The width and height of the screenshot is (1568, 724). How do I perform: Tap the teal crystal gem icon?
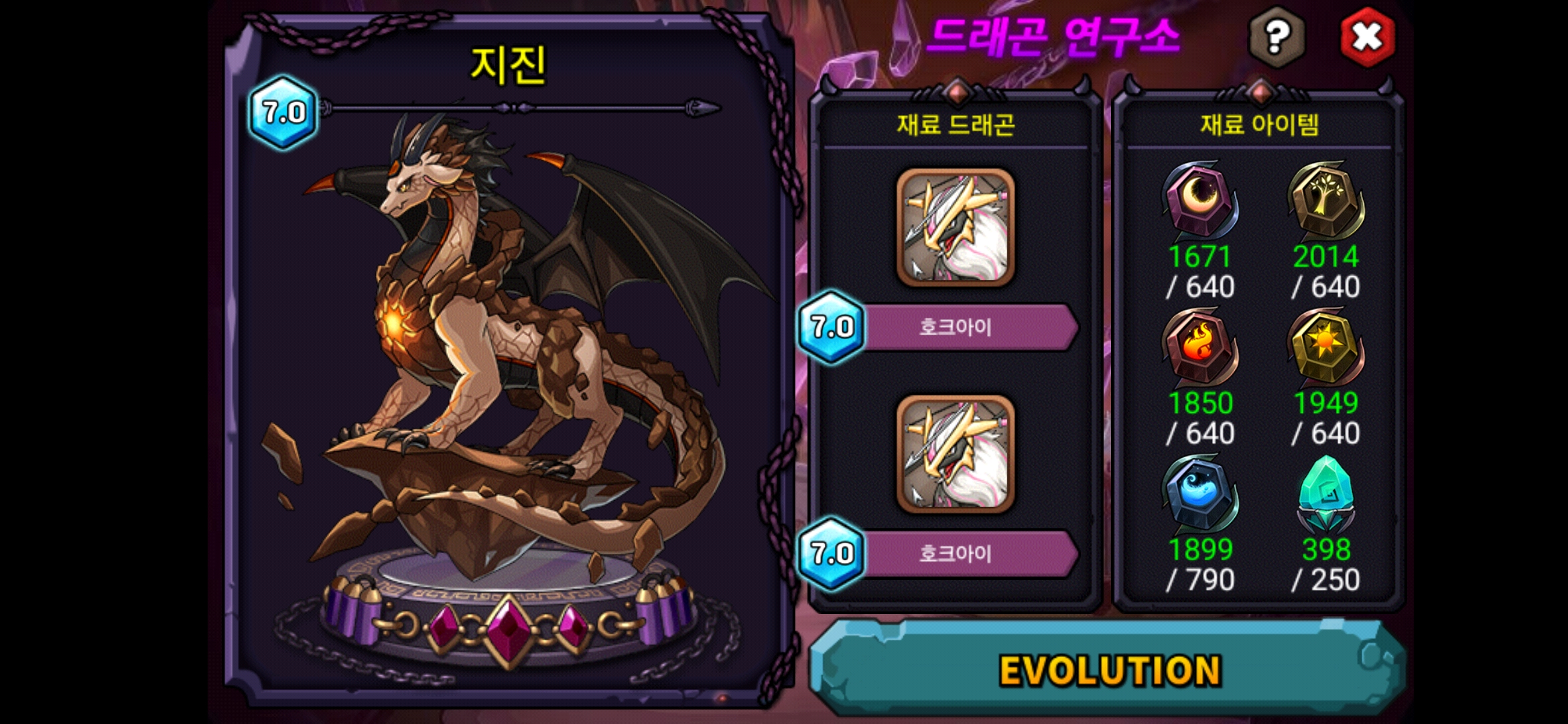coord(1325,494)
